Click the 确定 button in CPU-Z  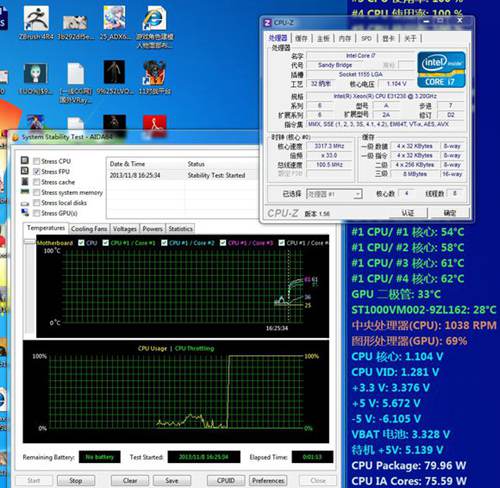click(450, 212)
